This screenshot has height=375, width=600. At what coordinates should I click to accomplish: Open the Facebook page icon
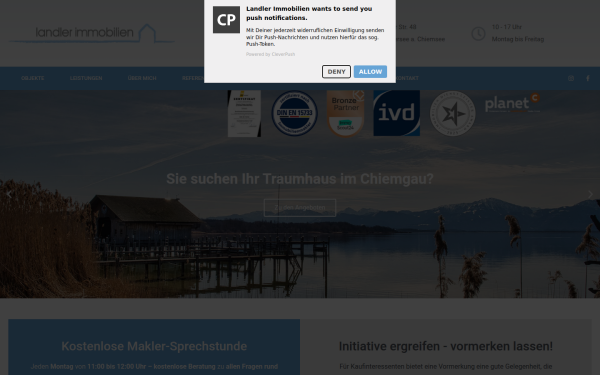[x=588, y=78]
